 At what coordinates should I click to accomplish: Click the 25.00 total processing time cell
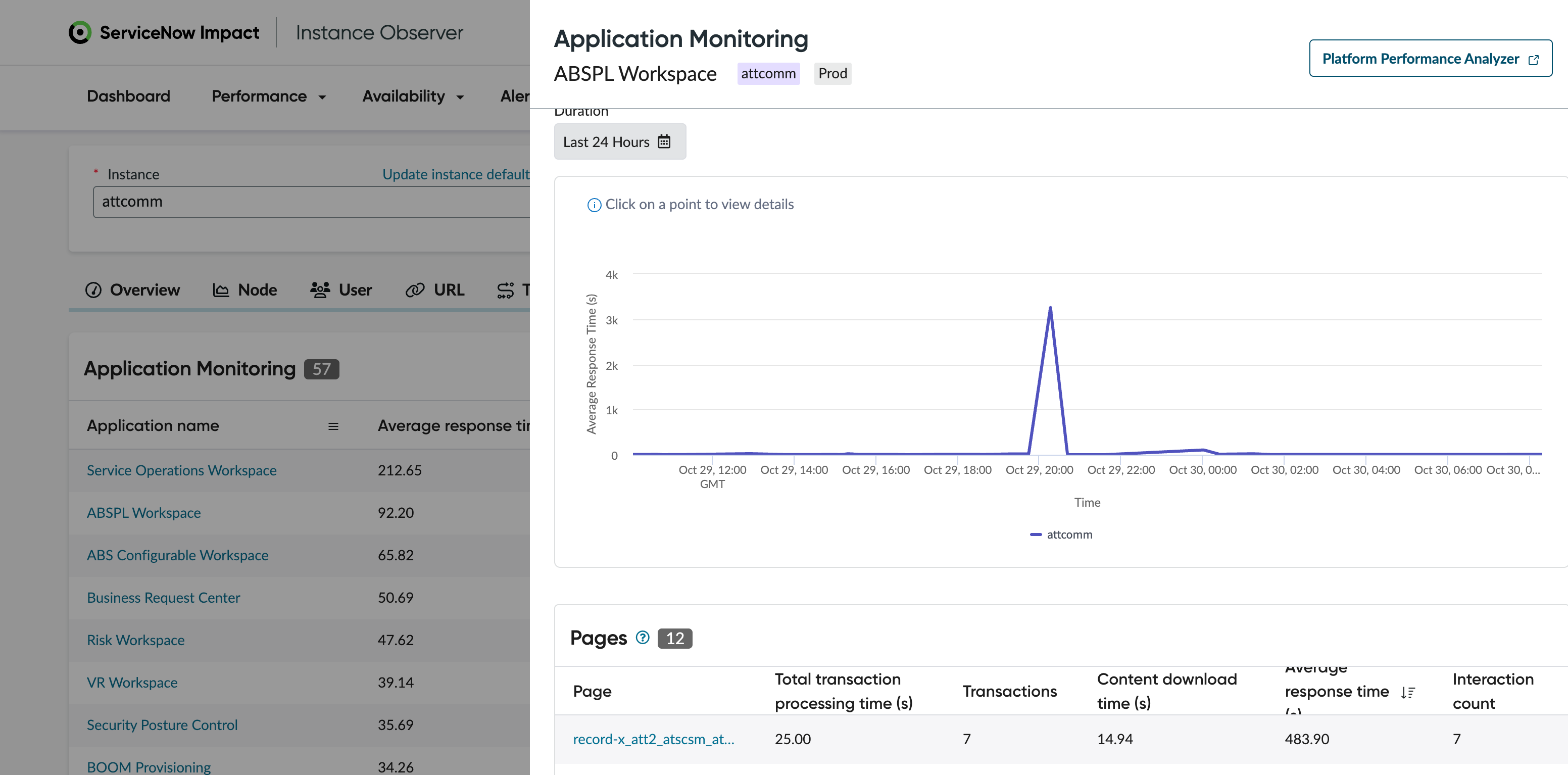(x=793, y=739)
